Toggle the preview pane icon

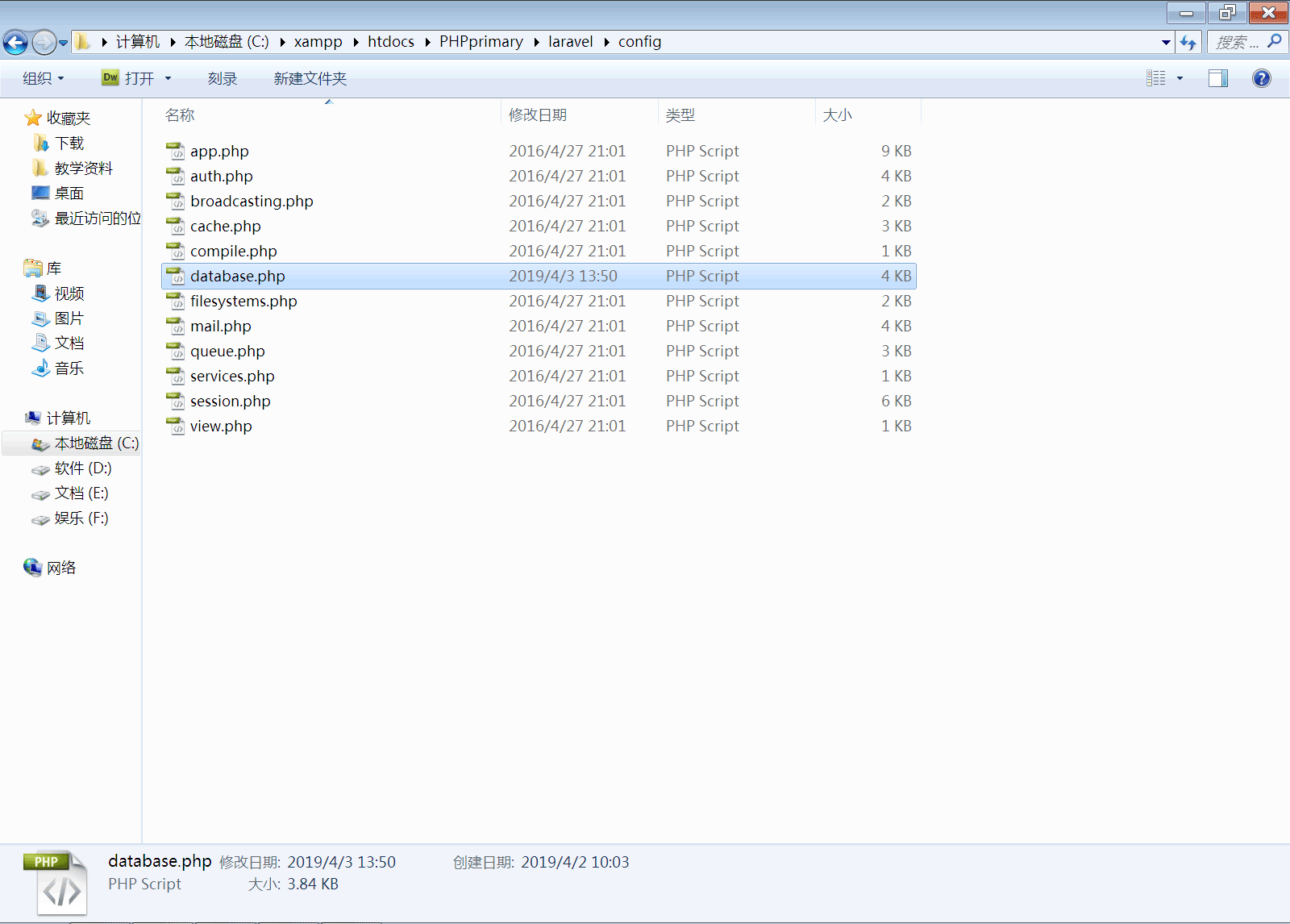click(x=1218, y=78)
